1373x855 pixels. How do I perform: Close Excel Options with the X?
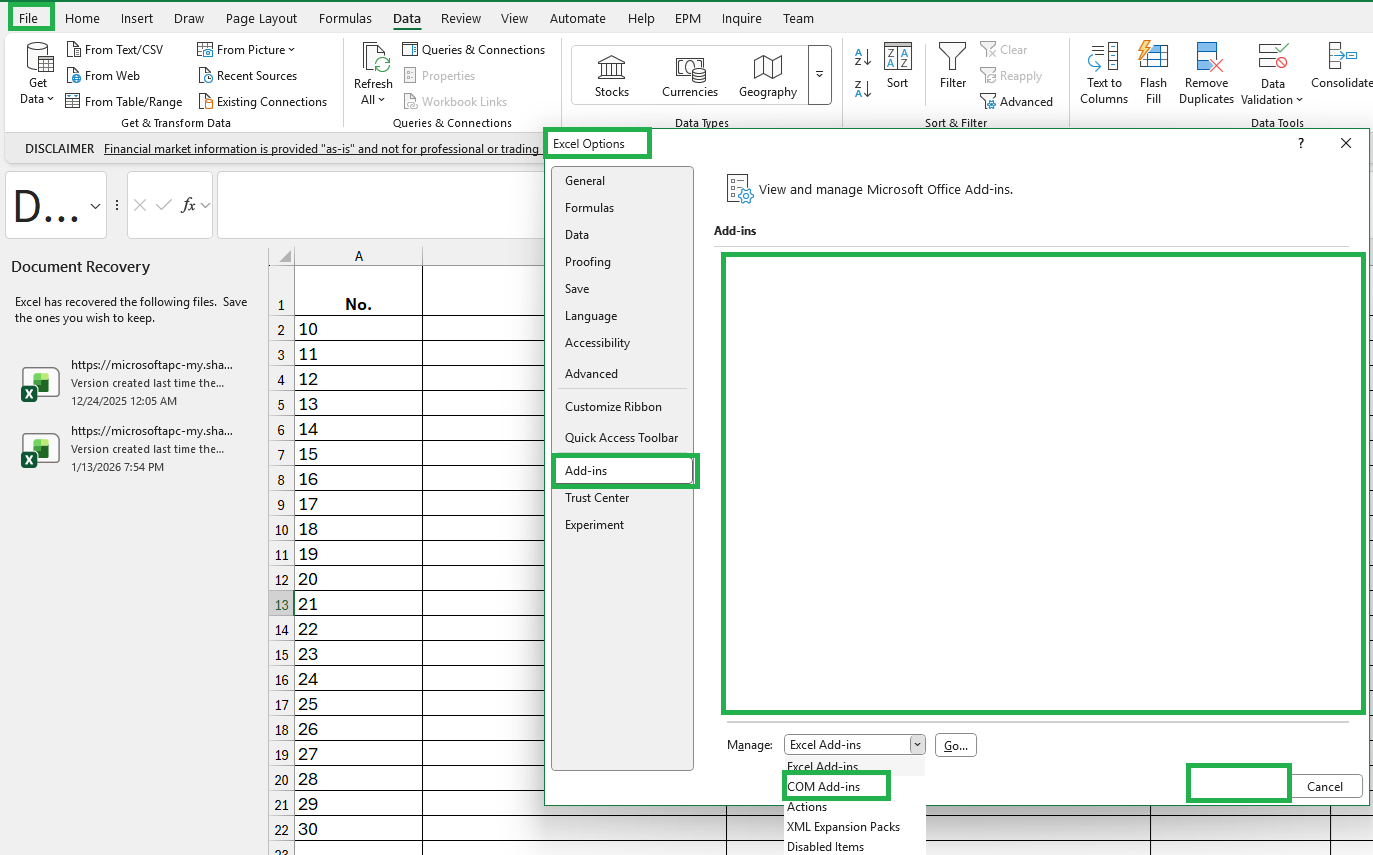1346,143
